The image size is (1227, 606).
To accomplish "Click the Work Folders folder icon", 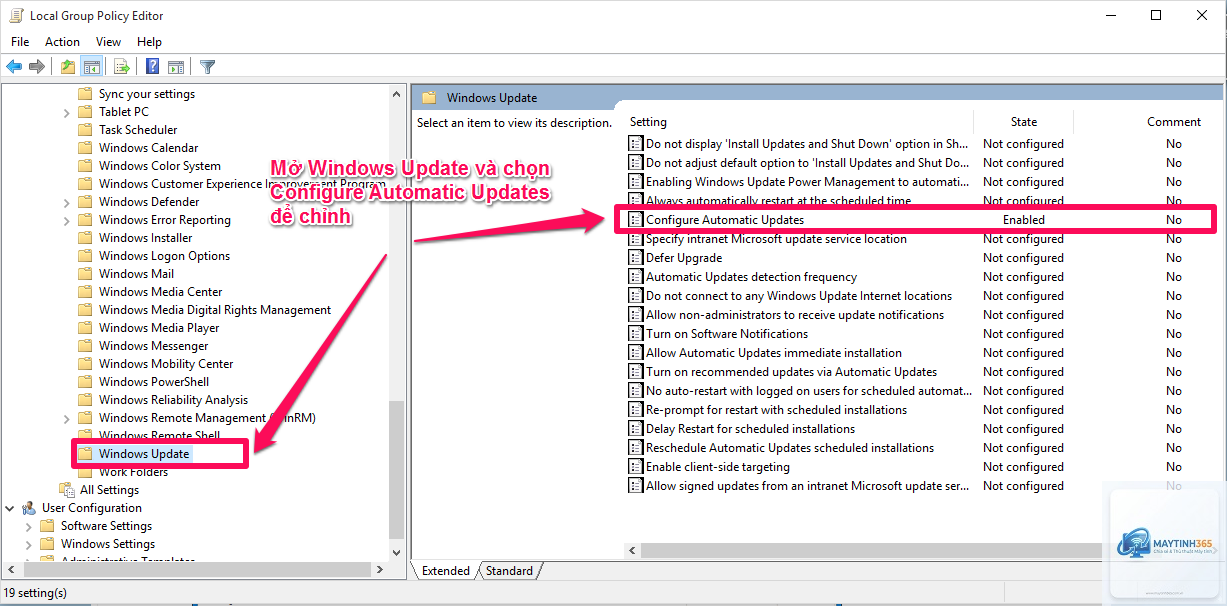I will [85, 472].
